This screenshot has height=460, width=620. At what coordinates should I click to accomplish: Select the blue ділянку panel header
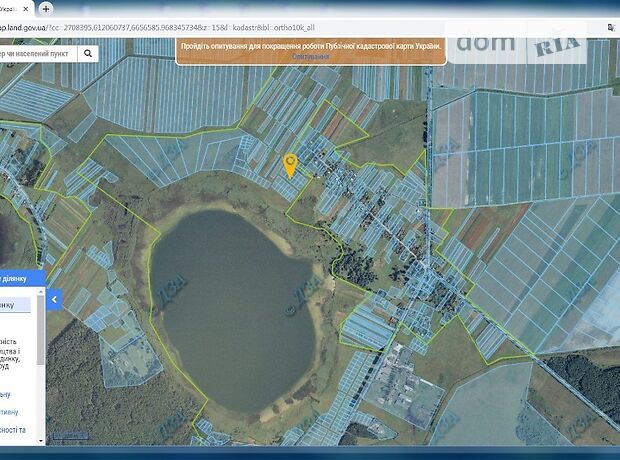click(x=23, y=279)
